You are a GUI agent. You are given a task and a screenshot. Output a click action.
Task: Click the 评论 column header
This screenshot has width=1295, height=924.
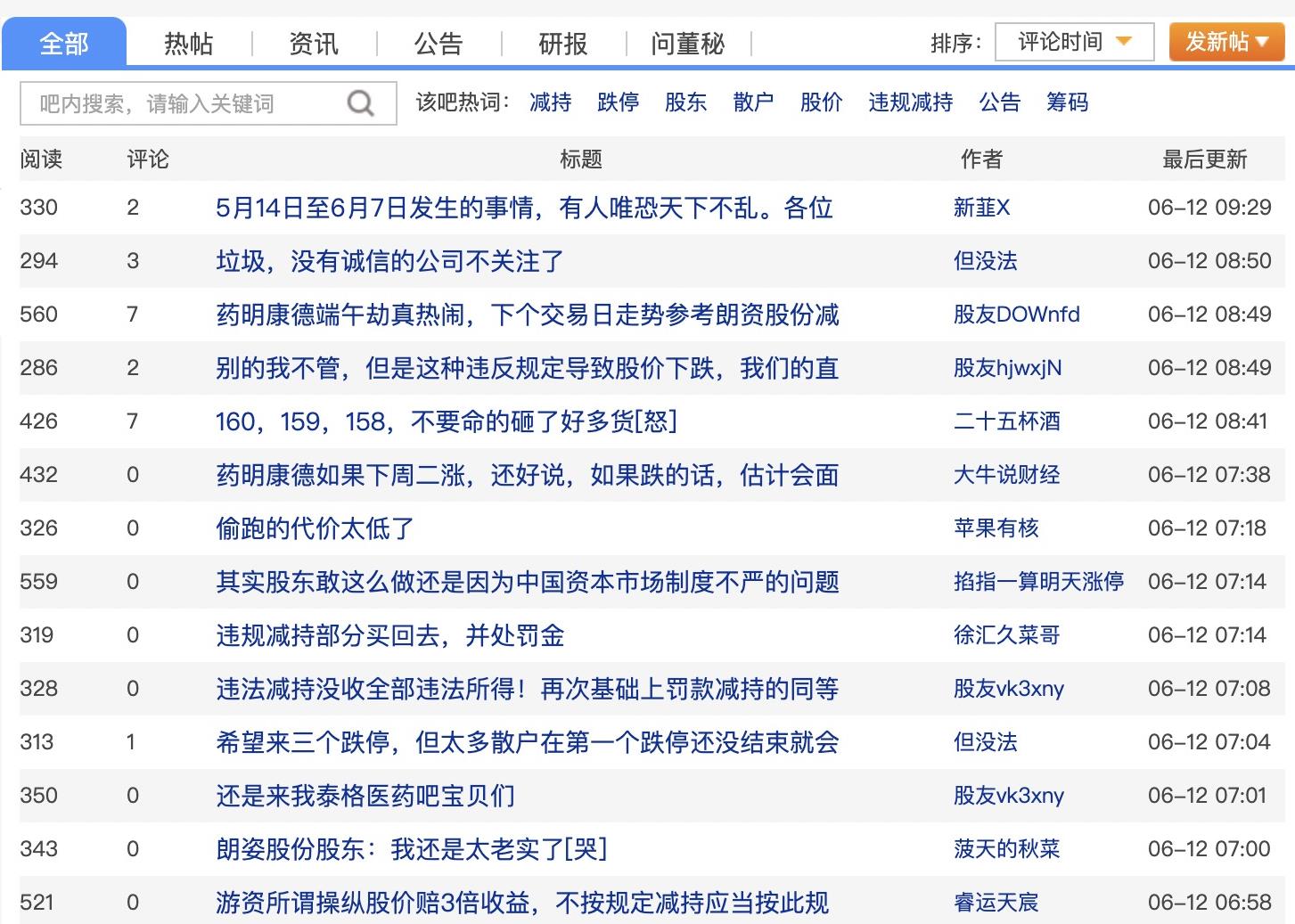[148, 159]
